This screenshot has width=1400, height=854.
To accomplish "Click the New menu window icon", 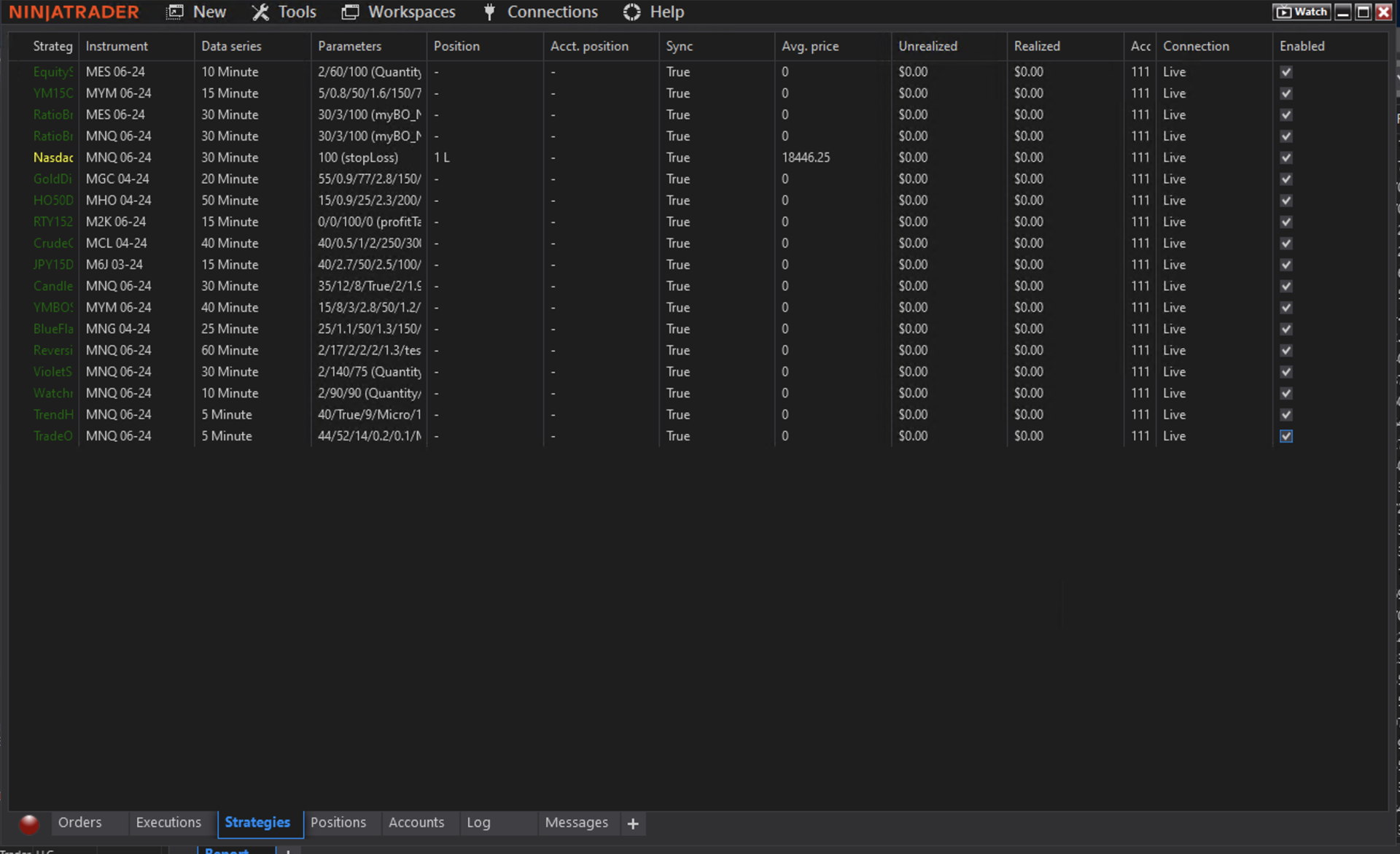I will [175, 12].
